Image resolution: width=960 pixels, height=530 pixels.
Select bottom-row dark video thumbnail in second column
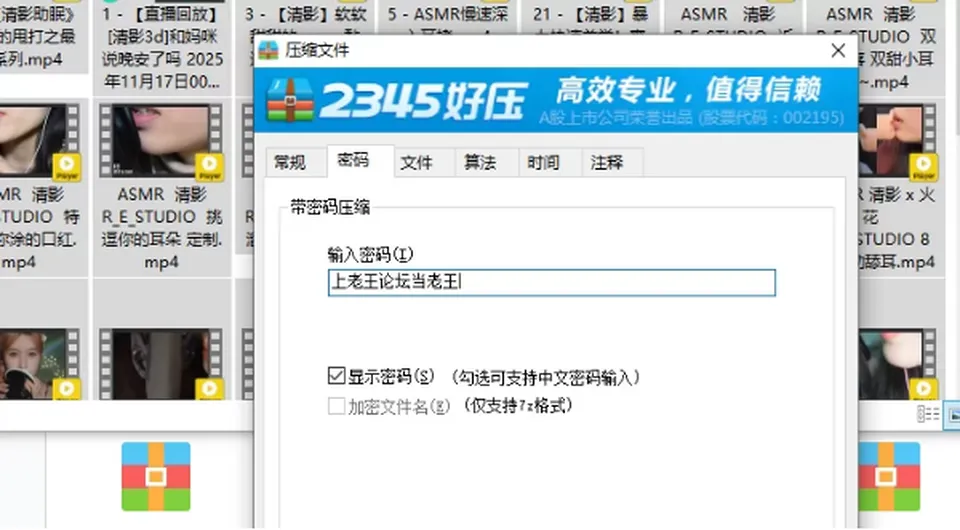tap(161, 364)
